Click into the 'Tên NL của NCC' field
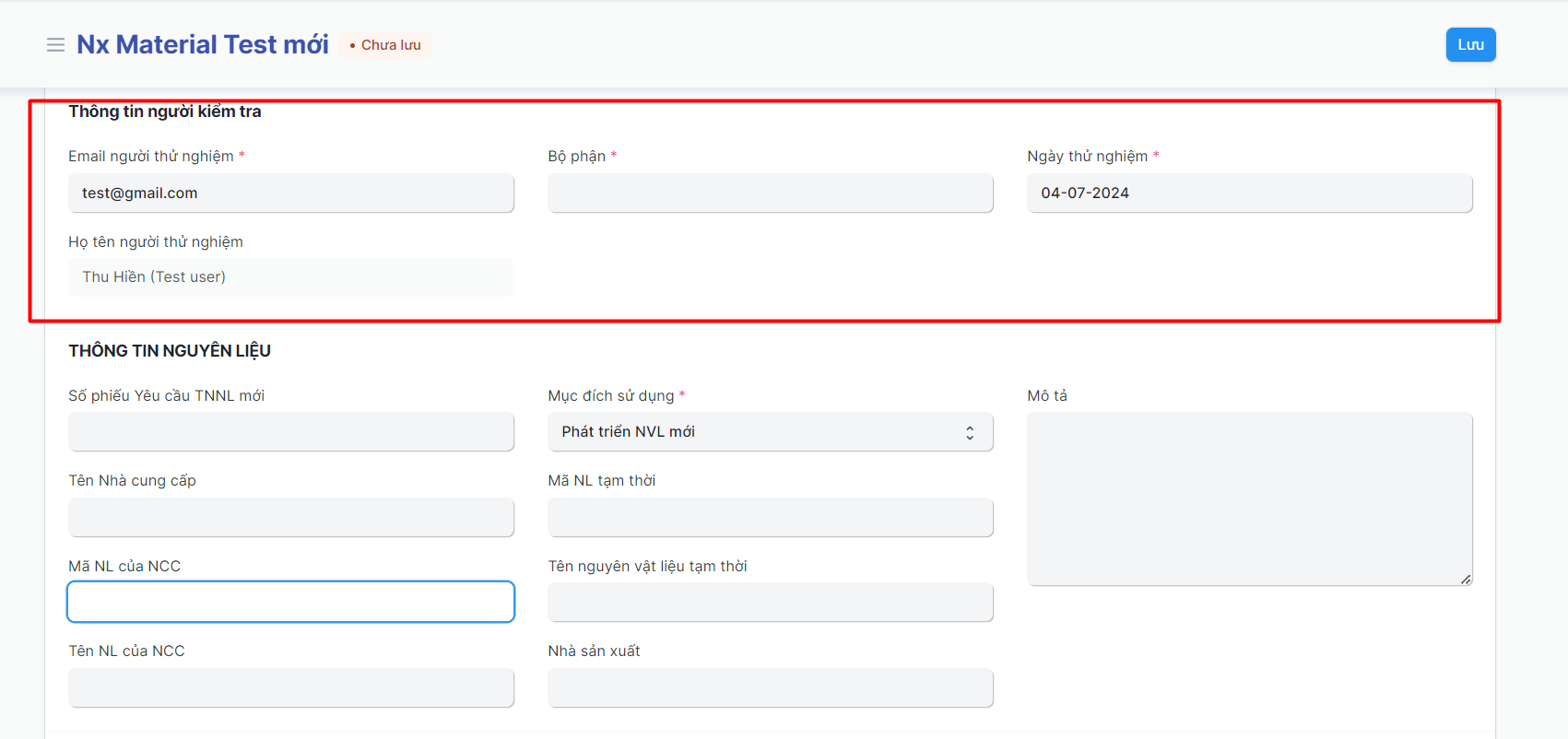Viewport: 1568px width, 739px height. 290,688
